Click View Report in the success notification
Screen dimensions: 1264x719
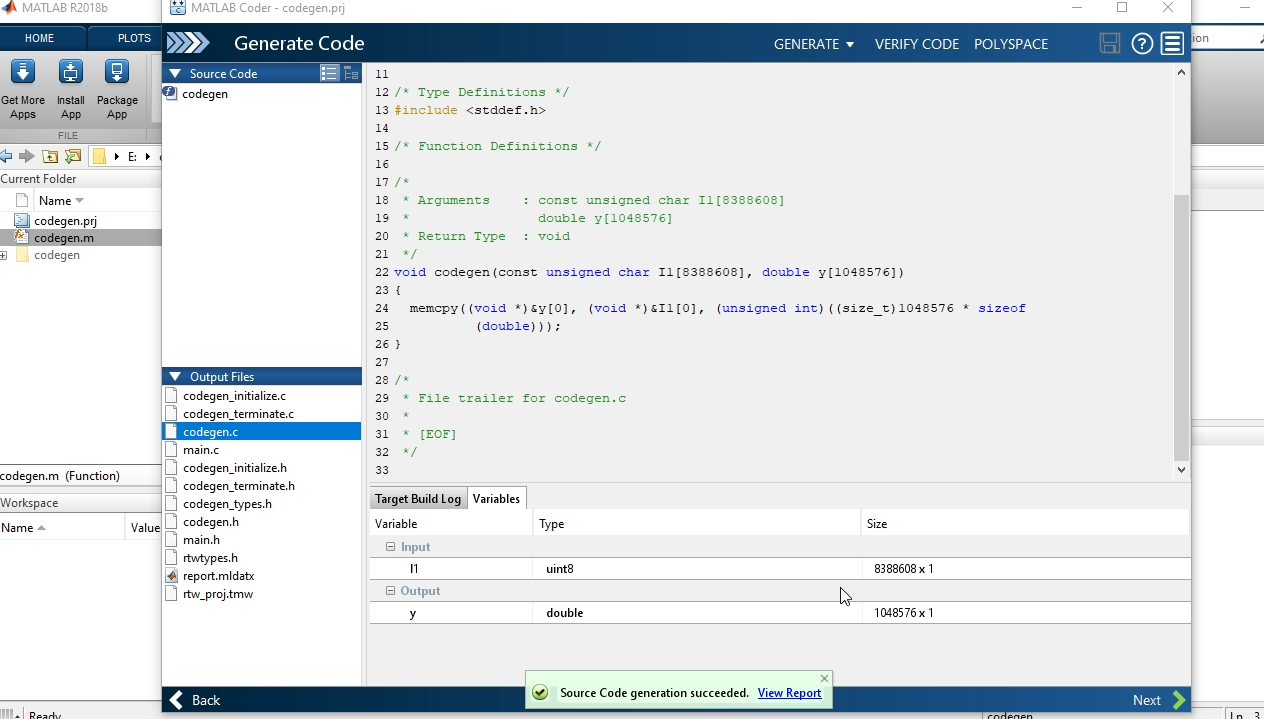click(789, 692)
